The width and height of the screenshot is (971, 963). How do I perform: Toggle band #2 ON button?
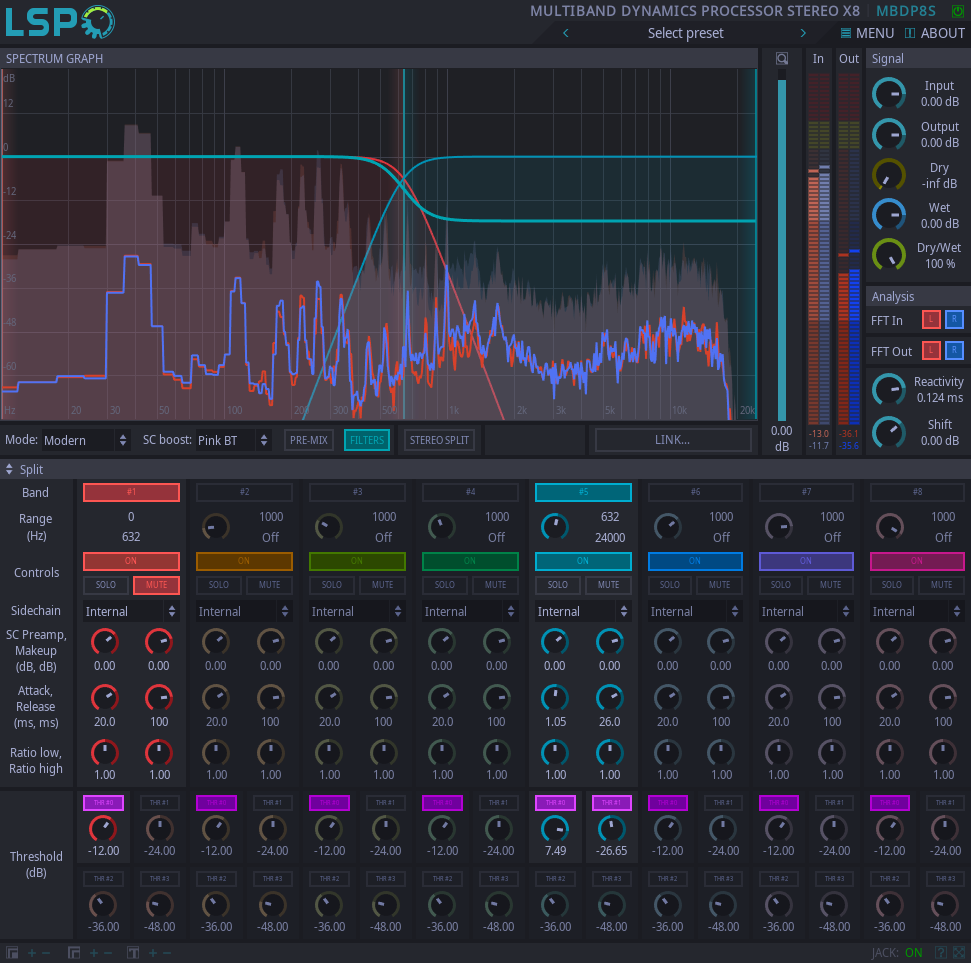[x=244, y=561]
